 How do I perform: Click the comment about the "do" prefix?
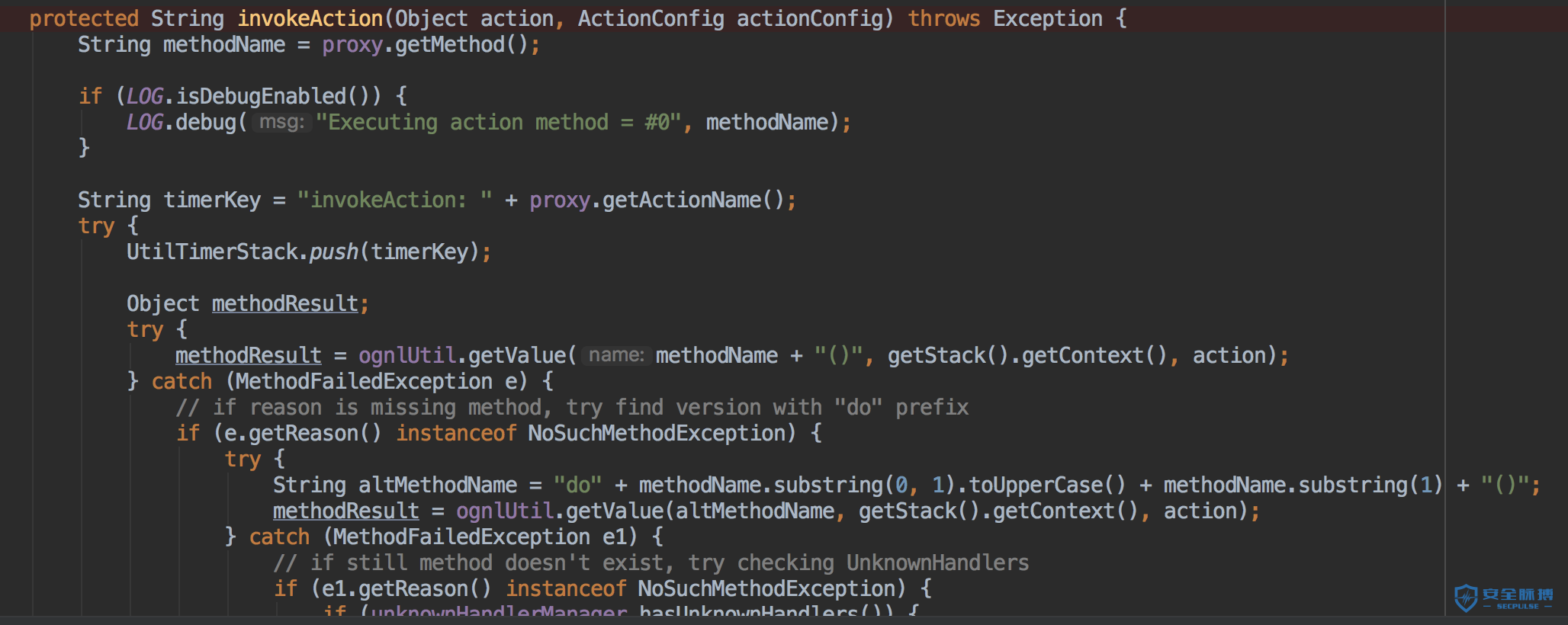click(x=572, y=407)
